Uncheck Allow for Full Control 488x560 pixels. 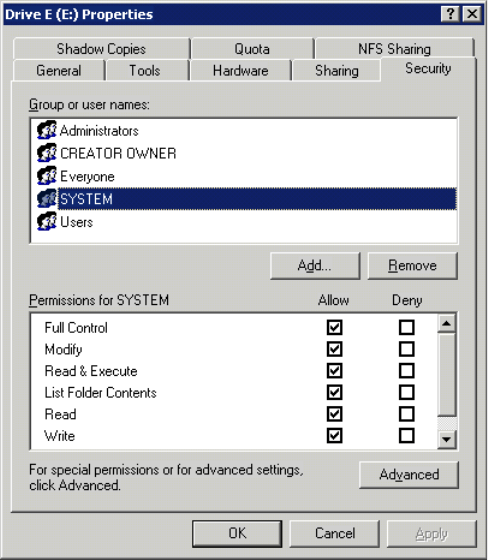pyautogui.click(x=334, y=327)
